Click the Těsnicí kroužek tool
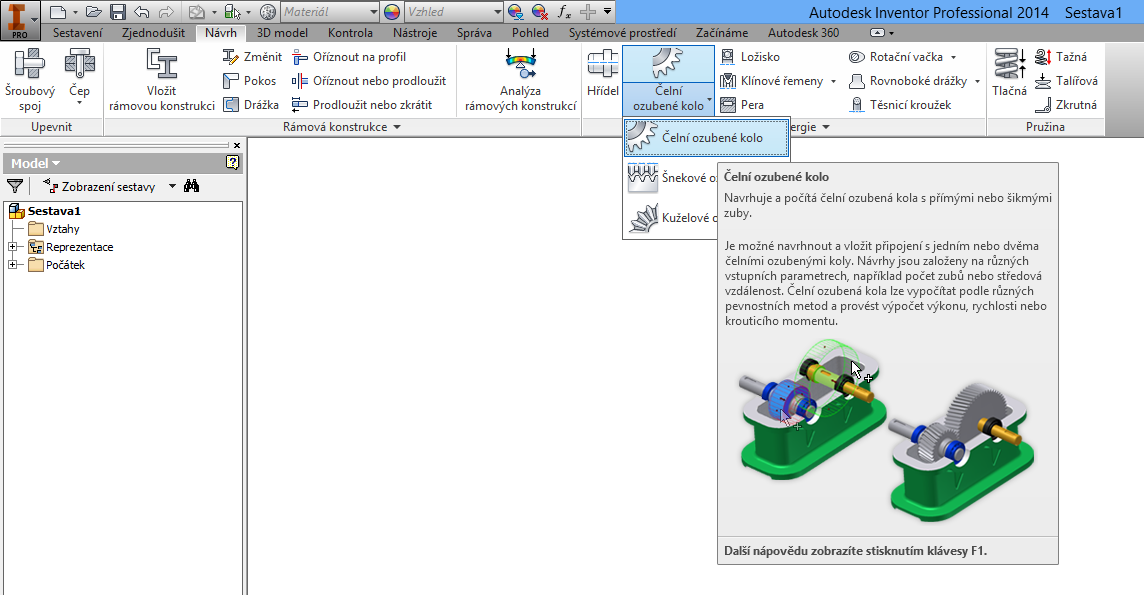 901,105
